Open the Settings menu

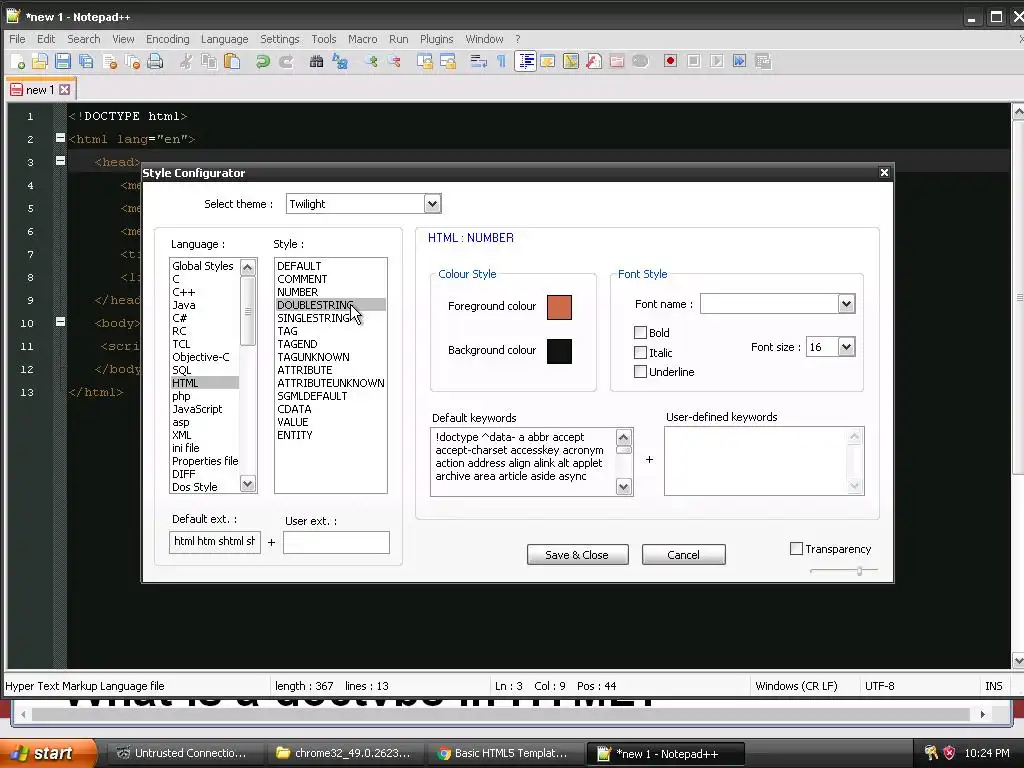[280, 39]
